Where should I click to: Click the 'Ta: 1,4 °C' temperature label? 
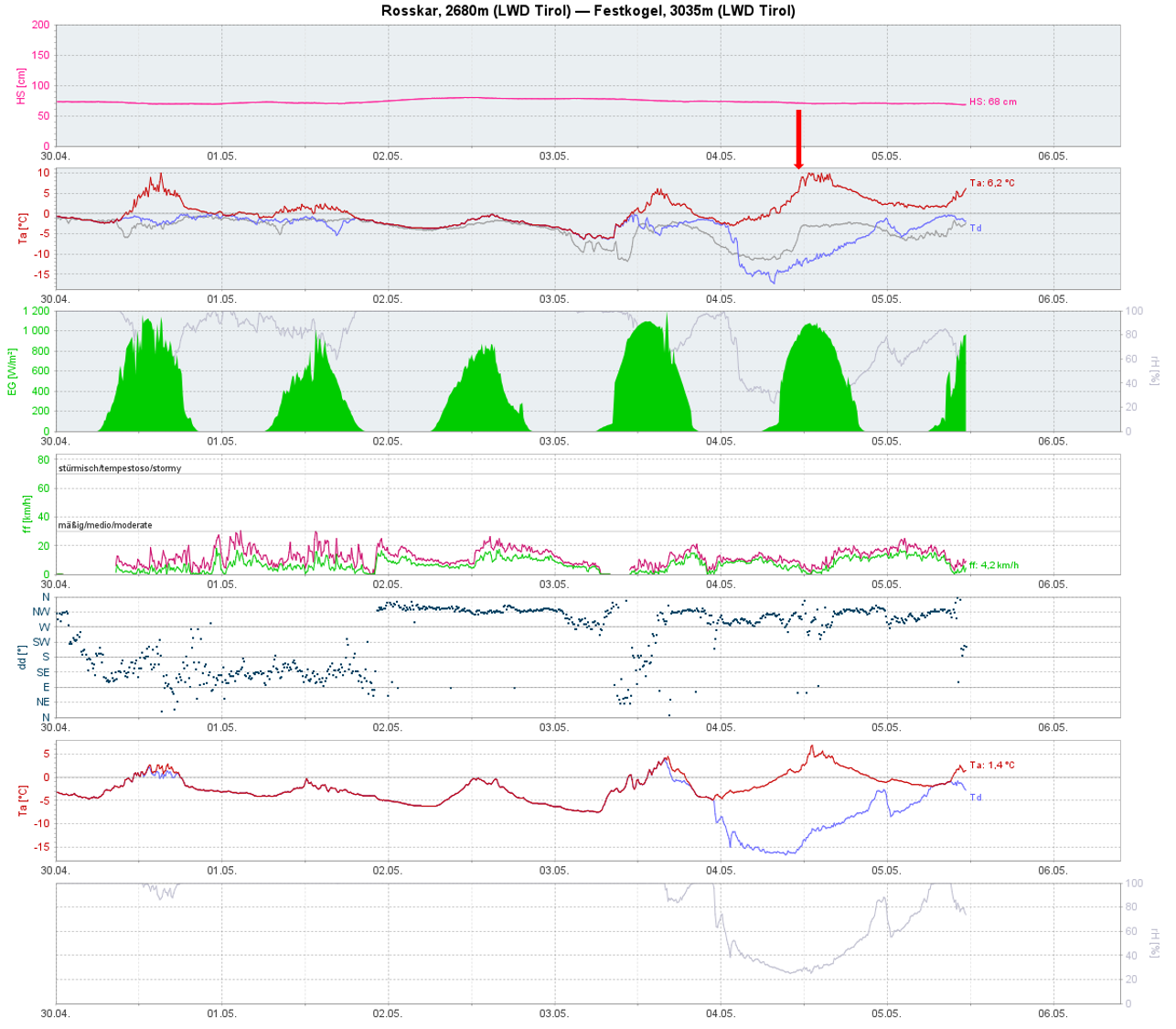991,765
